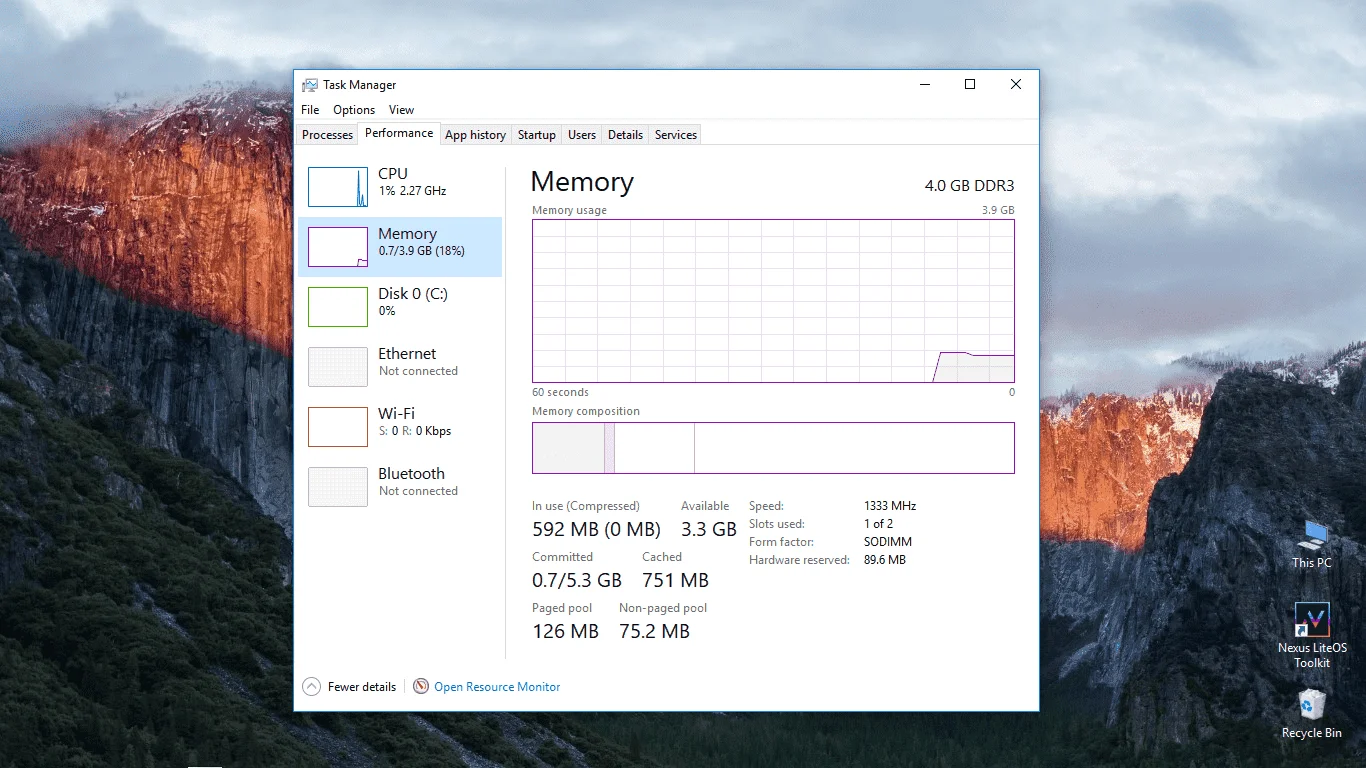Open Resource Monitor link
1366x768 pixels.
click(497, 687)
